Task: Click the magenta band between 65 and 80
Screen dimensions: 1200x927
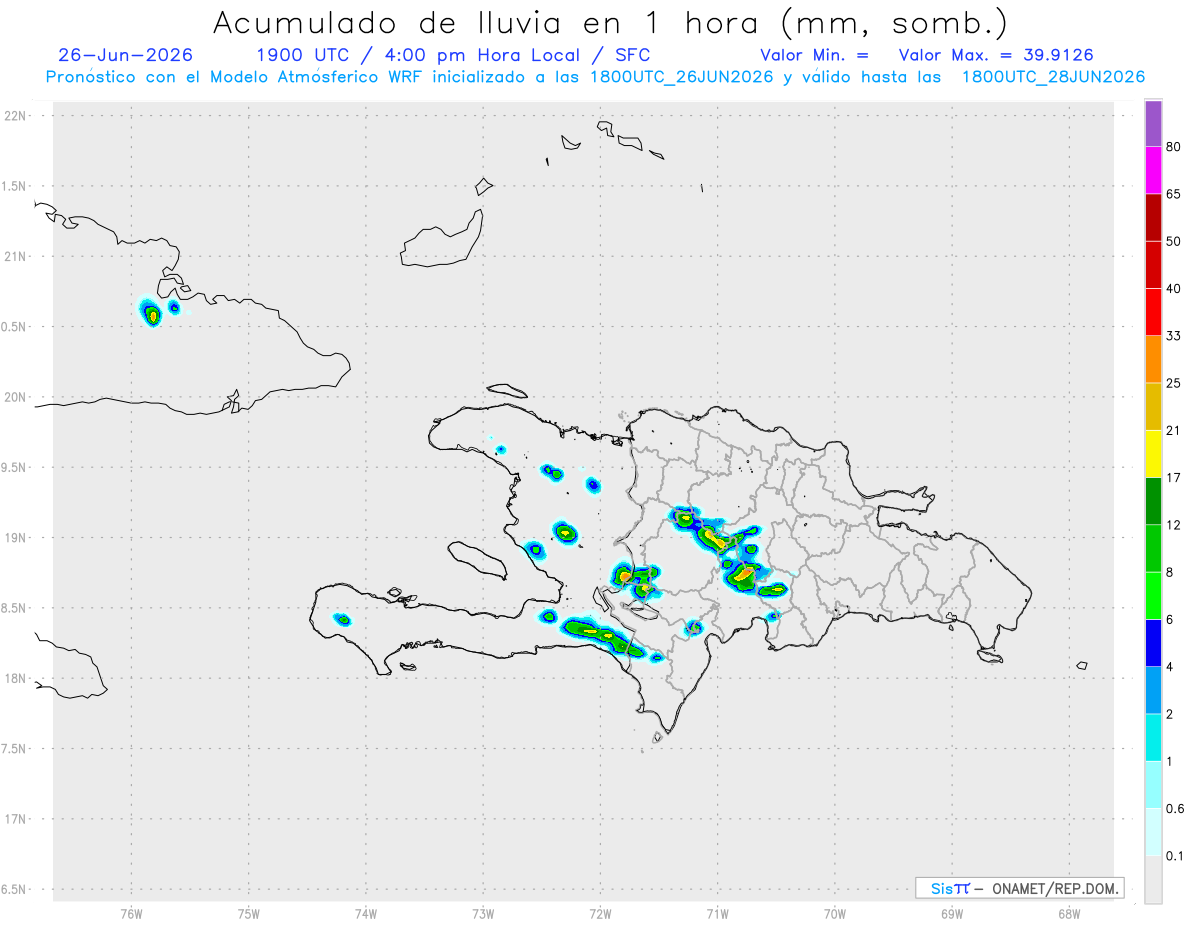Action: (x=1153, y=170)
